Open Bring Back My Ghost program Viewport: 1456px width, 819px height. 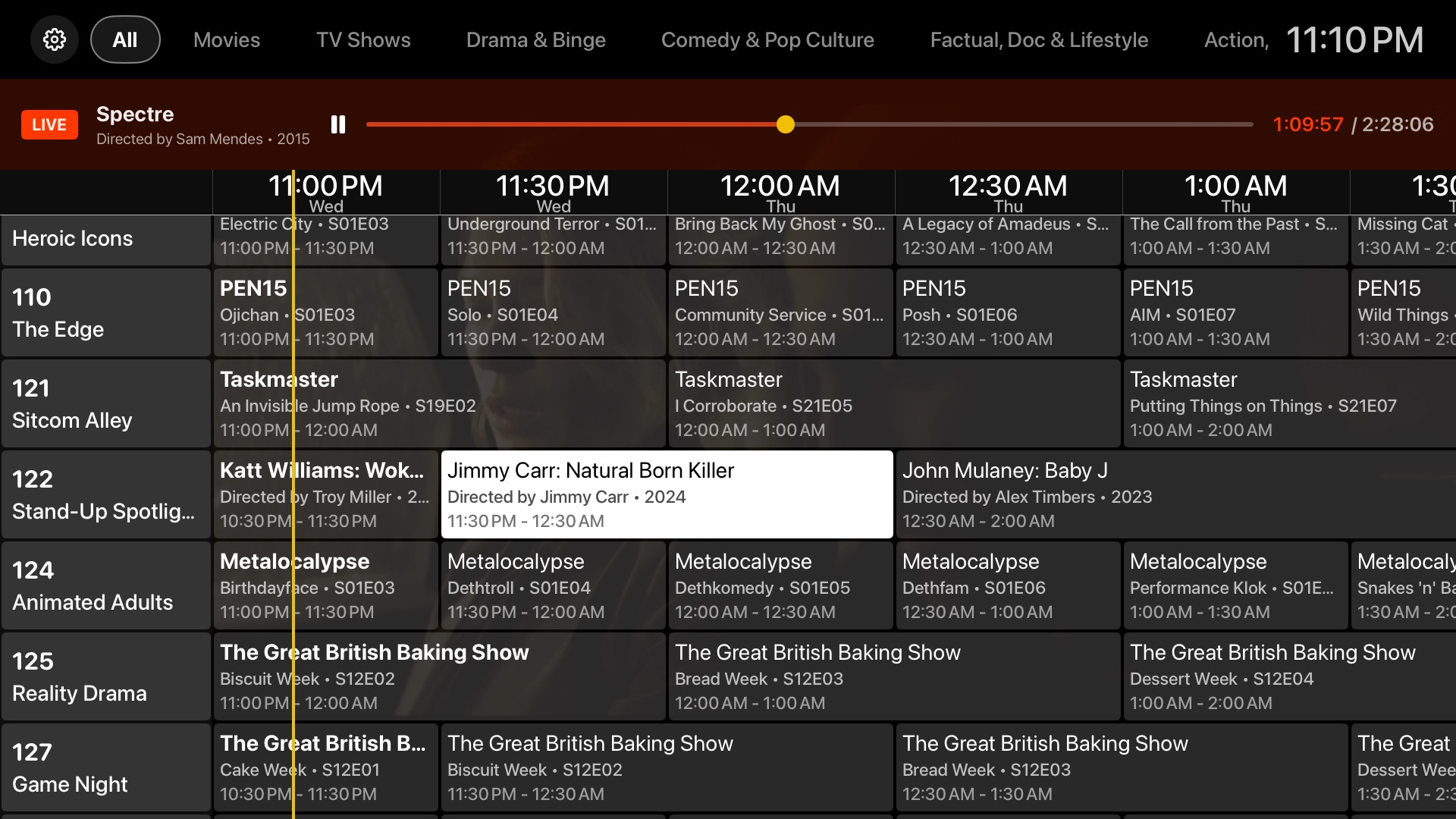click(781, 240)
